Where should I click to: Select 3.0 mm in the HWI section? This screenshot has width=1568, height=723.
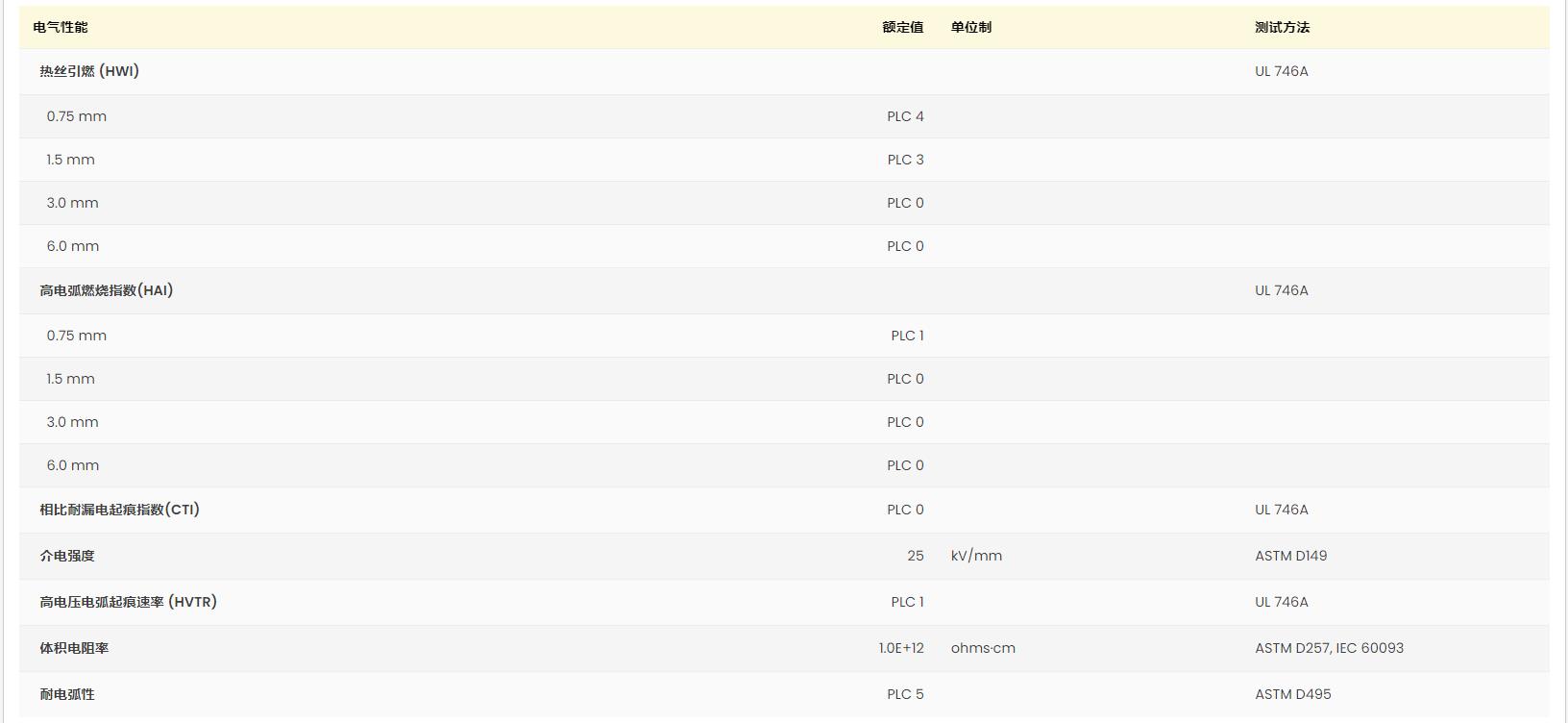[73, 203]
